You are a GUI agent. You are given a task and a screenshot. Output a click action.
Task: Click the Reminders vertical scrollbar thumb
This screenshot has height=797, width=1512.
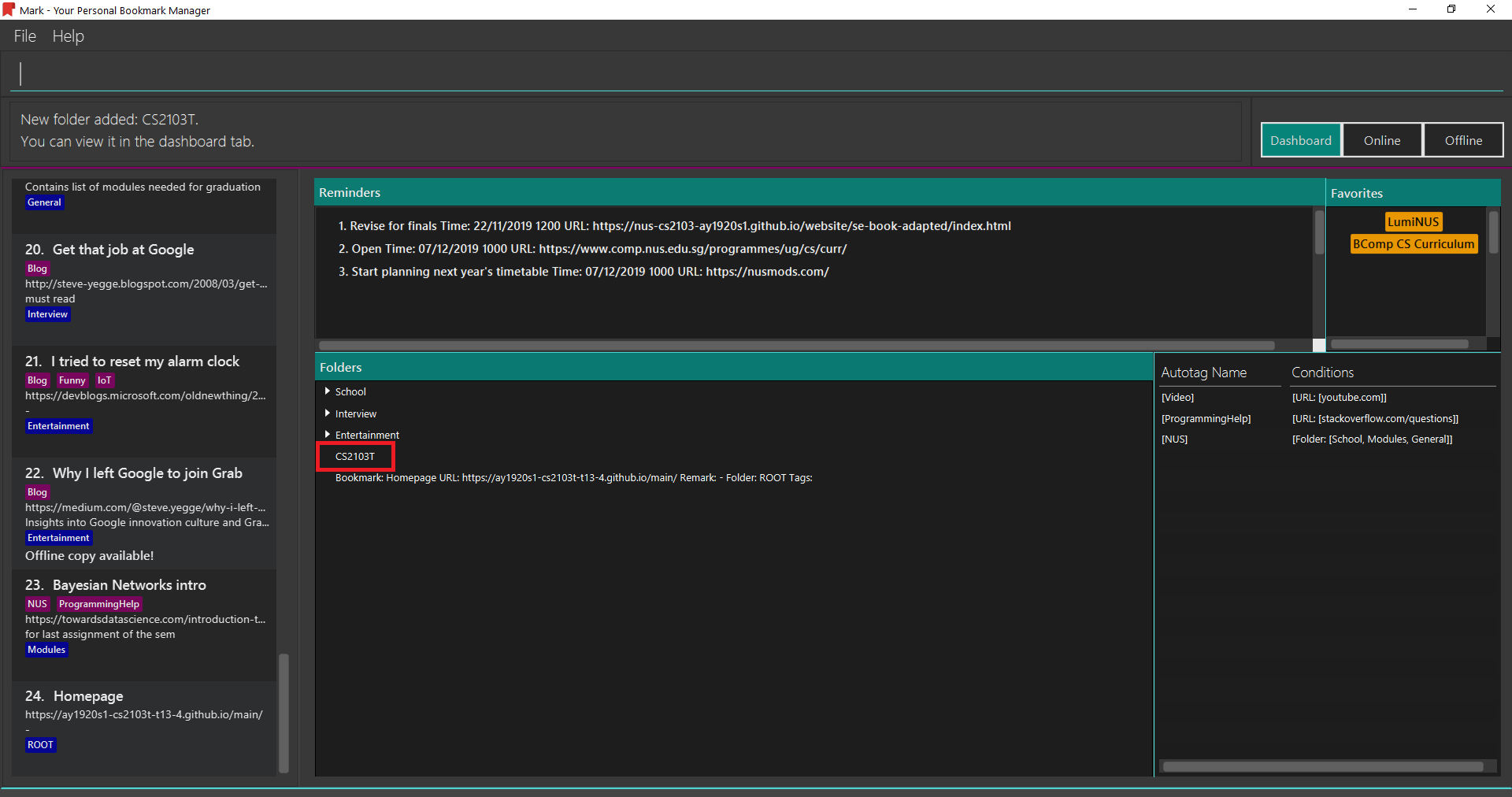(x=1319, y=232)
